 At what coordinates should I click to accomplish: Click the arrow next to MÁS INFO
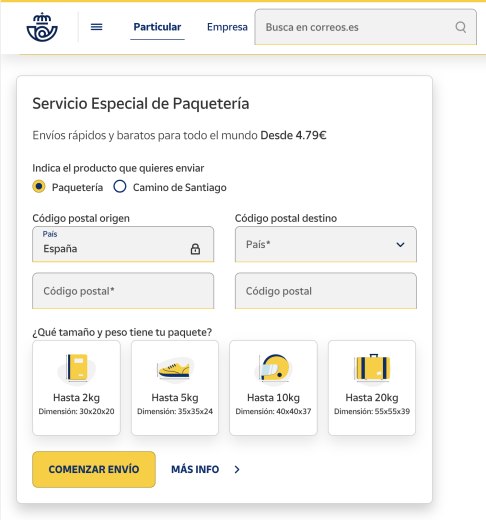(x=237, y=469)
